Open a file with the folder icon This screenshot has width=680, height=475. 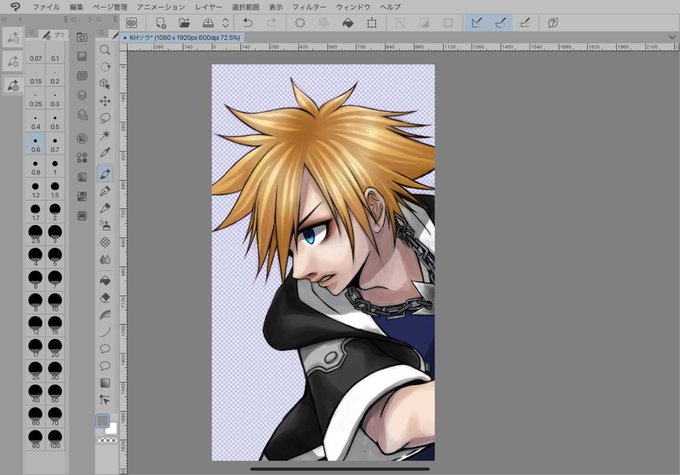pyautogui.click(x=184, y=23)
